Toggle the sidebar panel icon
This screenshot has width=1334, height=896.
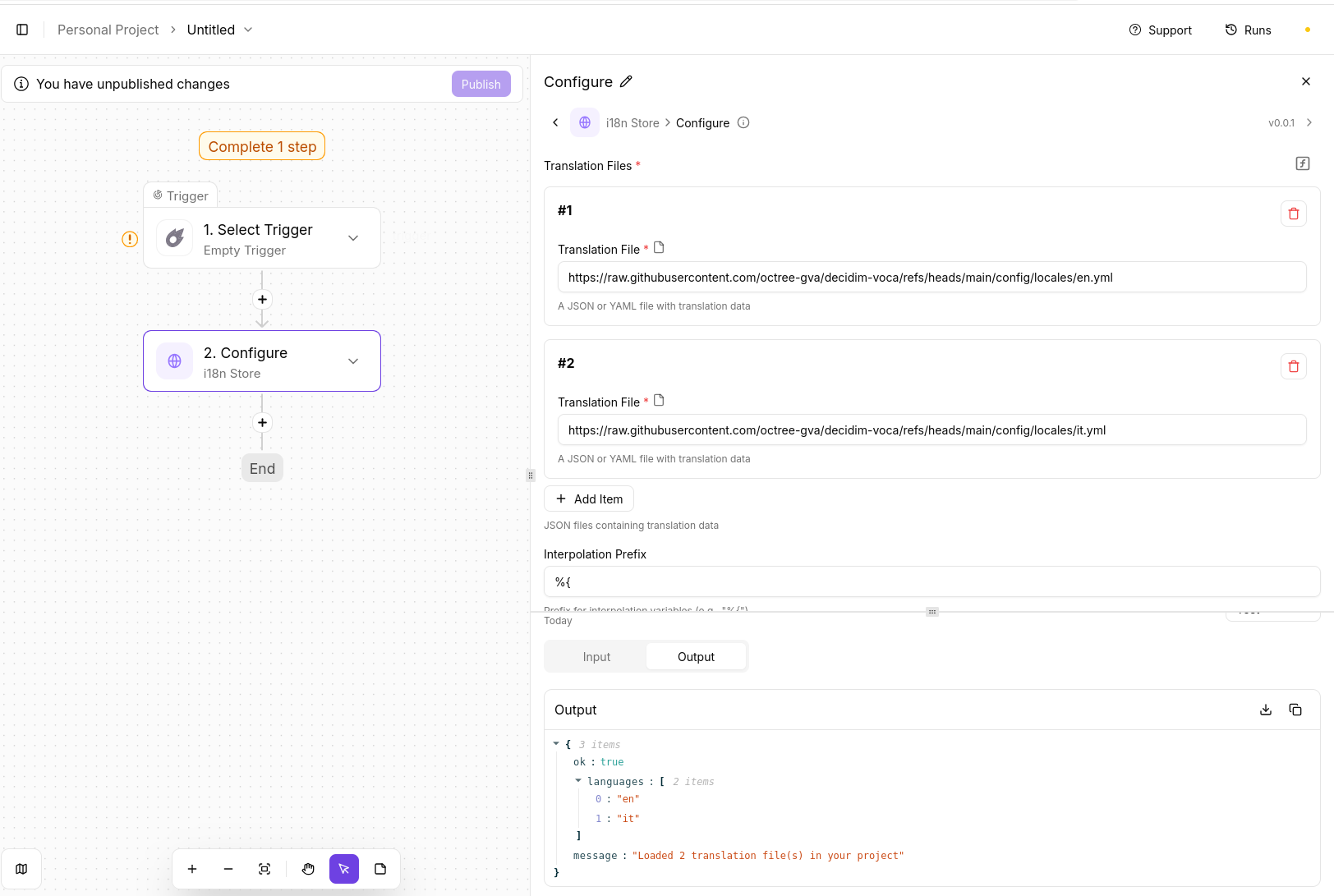(x=22, y=30)
